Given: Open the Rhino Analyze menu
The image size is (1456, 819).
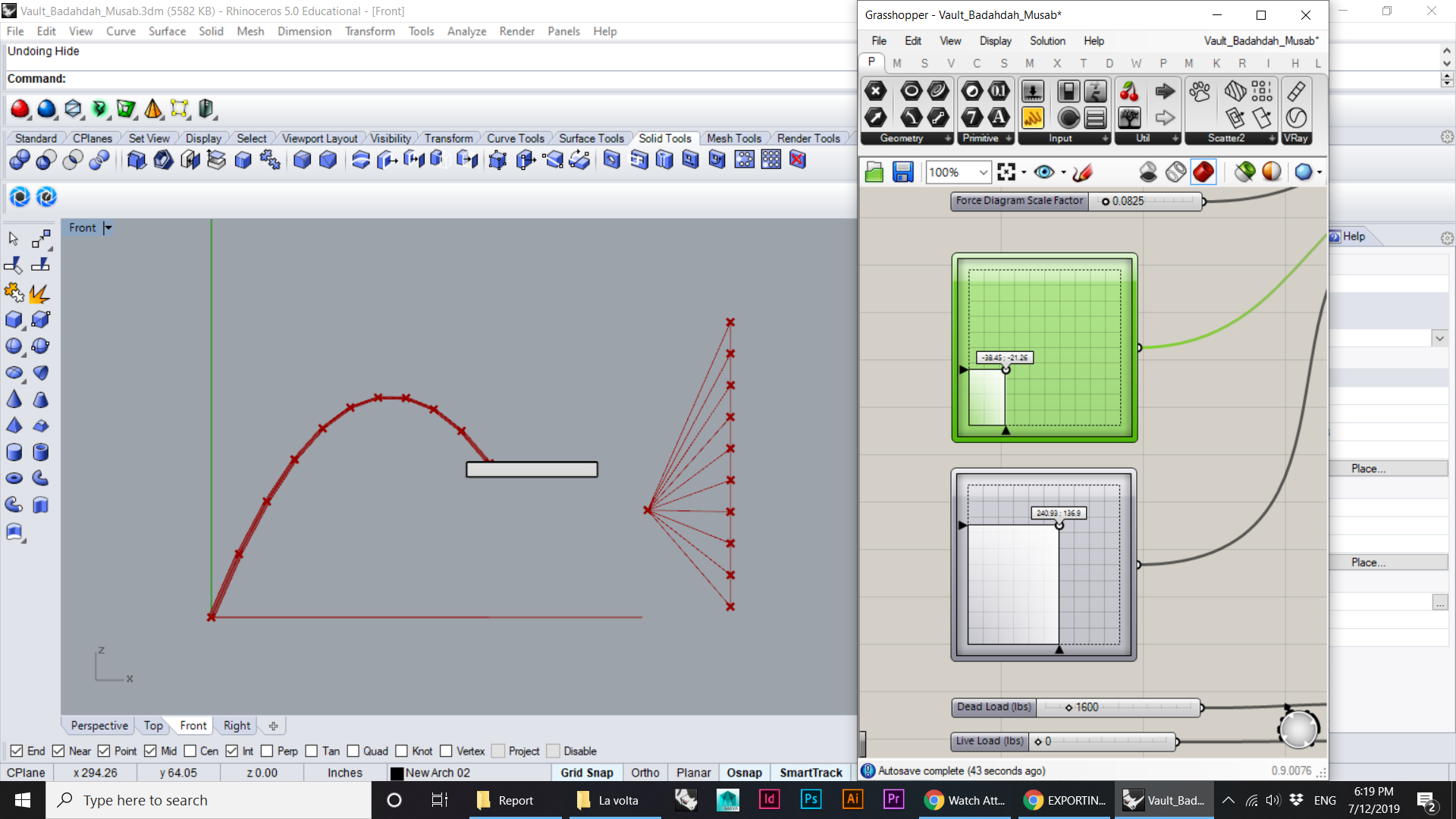Looking at the screenshot, I should [466, 31].
